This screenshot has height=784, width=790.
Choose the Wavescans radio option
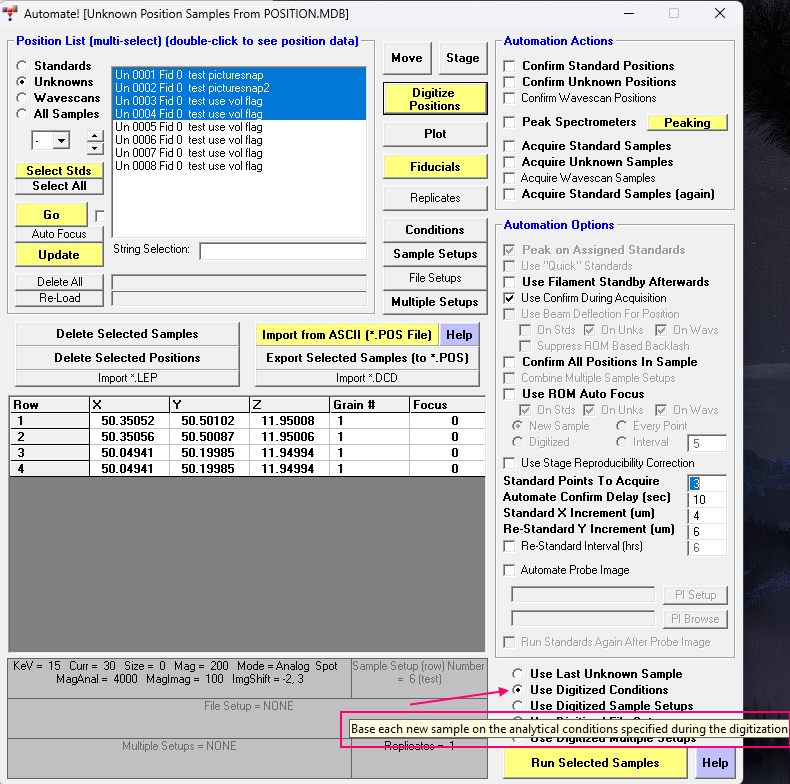pyautogui.click(x=22, y=98)
